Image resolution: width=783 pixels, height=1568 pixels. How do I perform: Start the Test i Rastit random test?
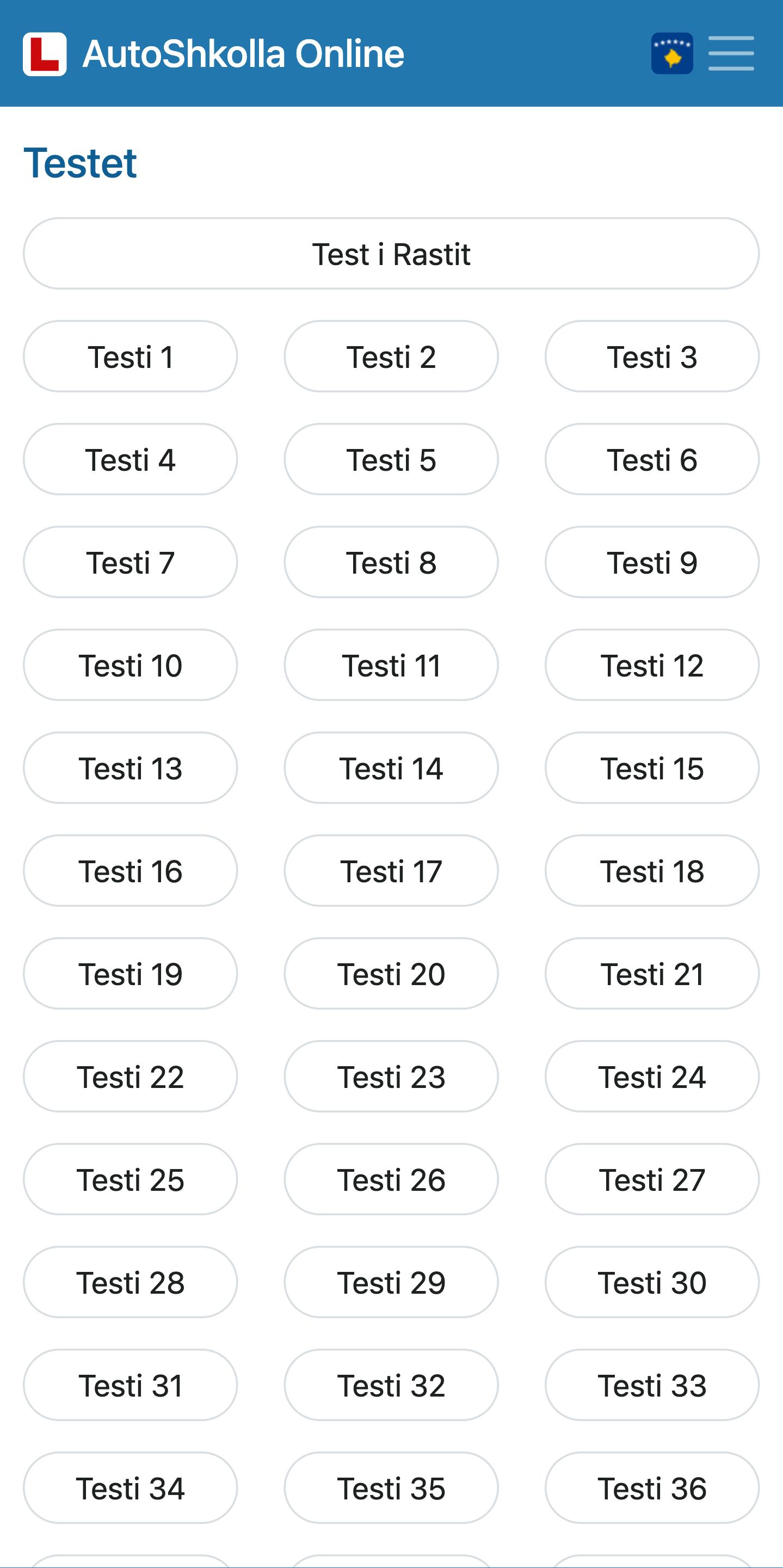[x=391, y=254]
